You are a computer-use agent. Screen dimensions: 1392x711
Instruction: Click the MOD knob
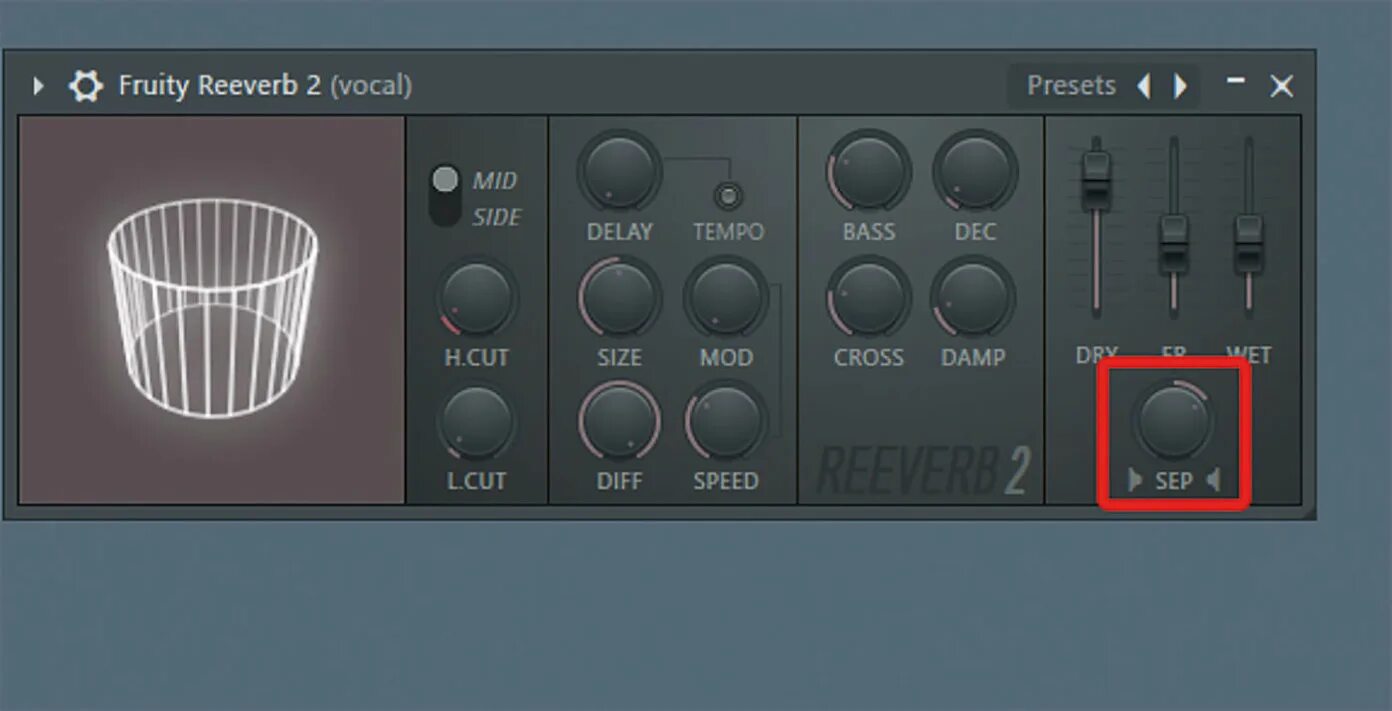click(x=726, y=296)
